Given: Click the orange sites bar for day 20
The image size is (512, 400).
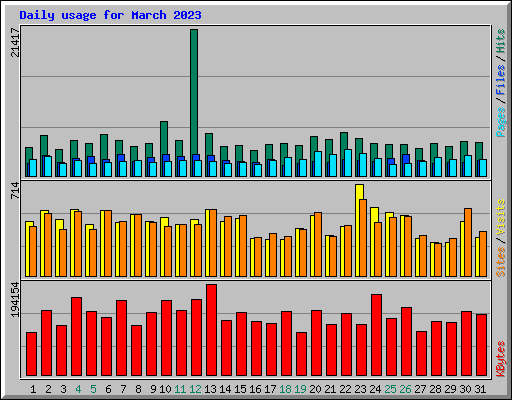Looking at the screenshot, I should pyautogui.click(x=318, y=244).
